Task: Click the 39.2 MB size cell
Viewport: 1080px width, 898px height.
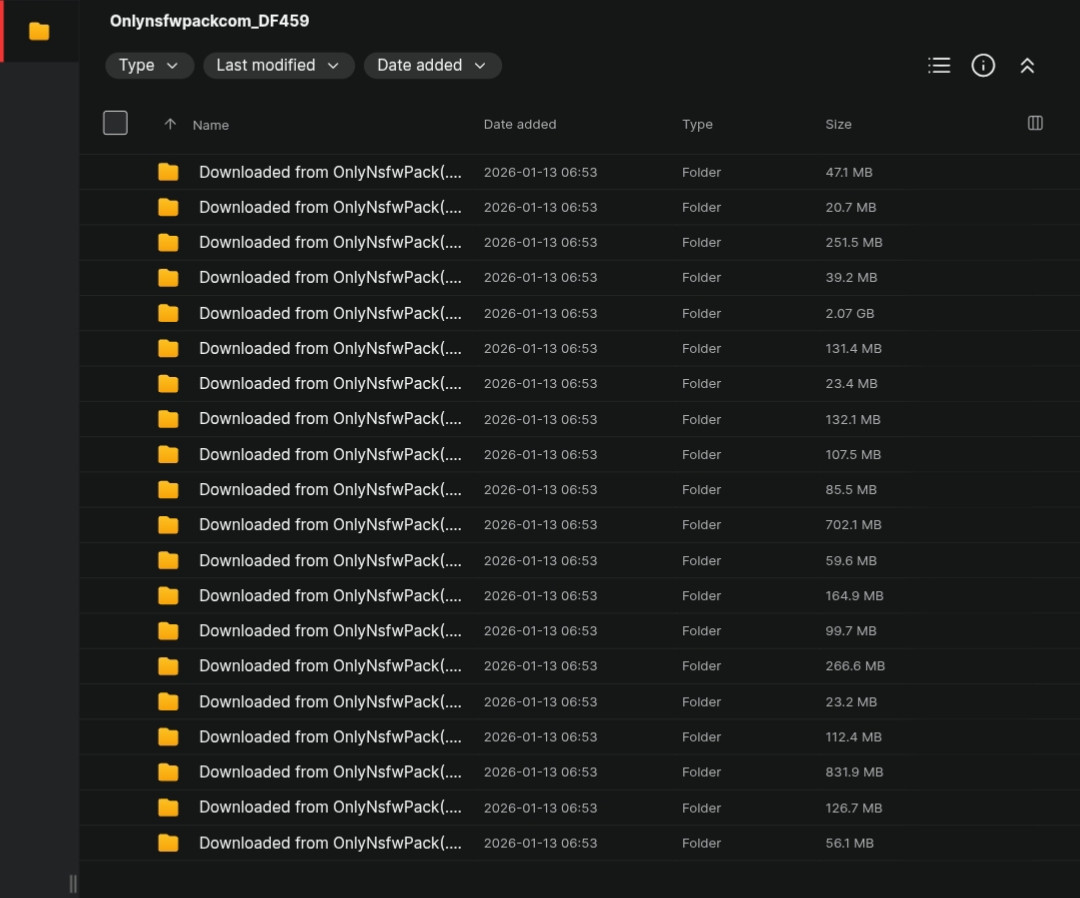Action: pyautogui.click(x=851, y=278)
